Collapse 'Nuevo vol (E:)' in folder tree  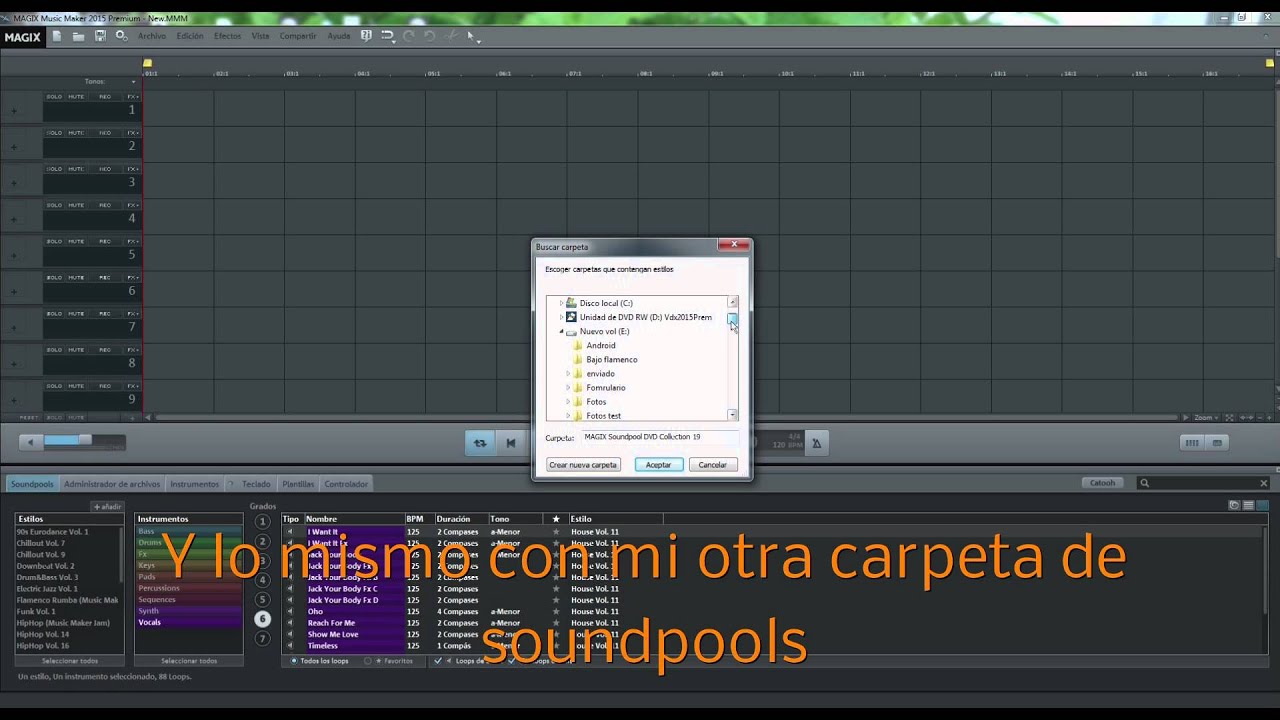click(x=561, y=331)
